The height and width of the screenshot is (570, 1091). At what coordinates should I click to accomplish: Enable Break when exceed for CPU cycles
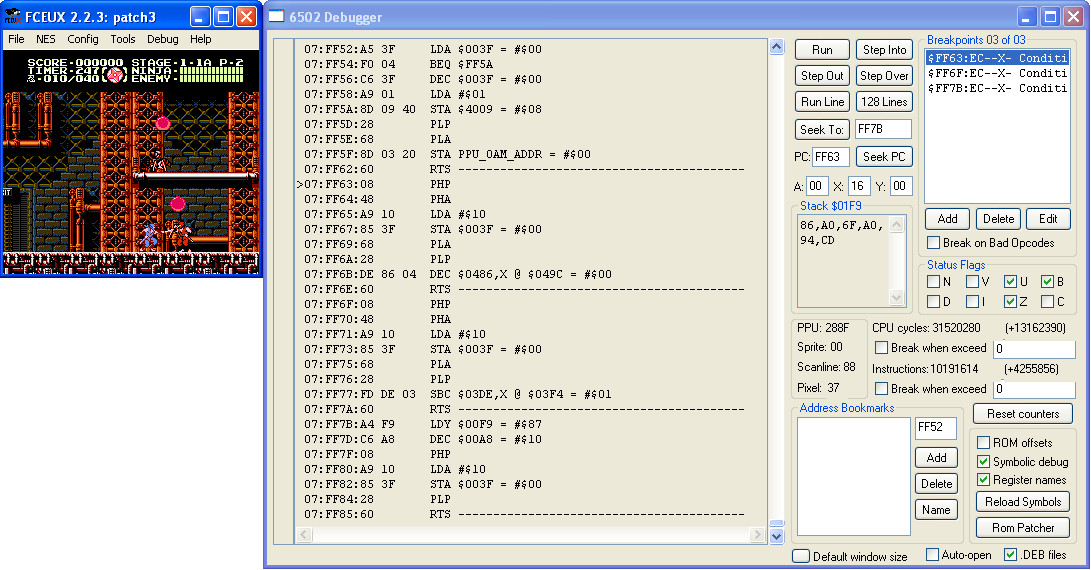coord(881,347)
